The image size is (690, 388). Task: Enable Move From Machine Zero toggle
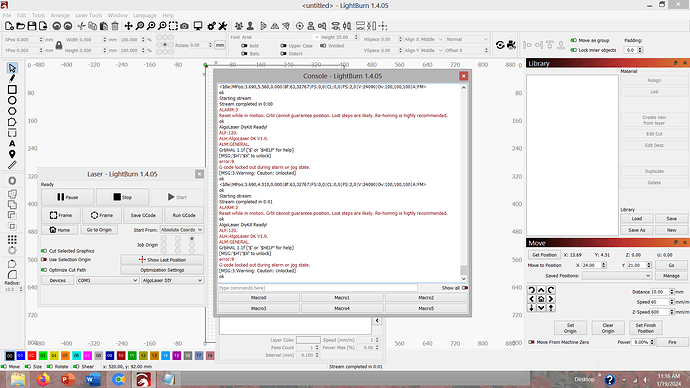point(531,342)
